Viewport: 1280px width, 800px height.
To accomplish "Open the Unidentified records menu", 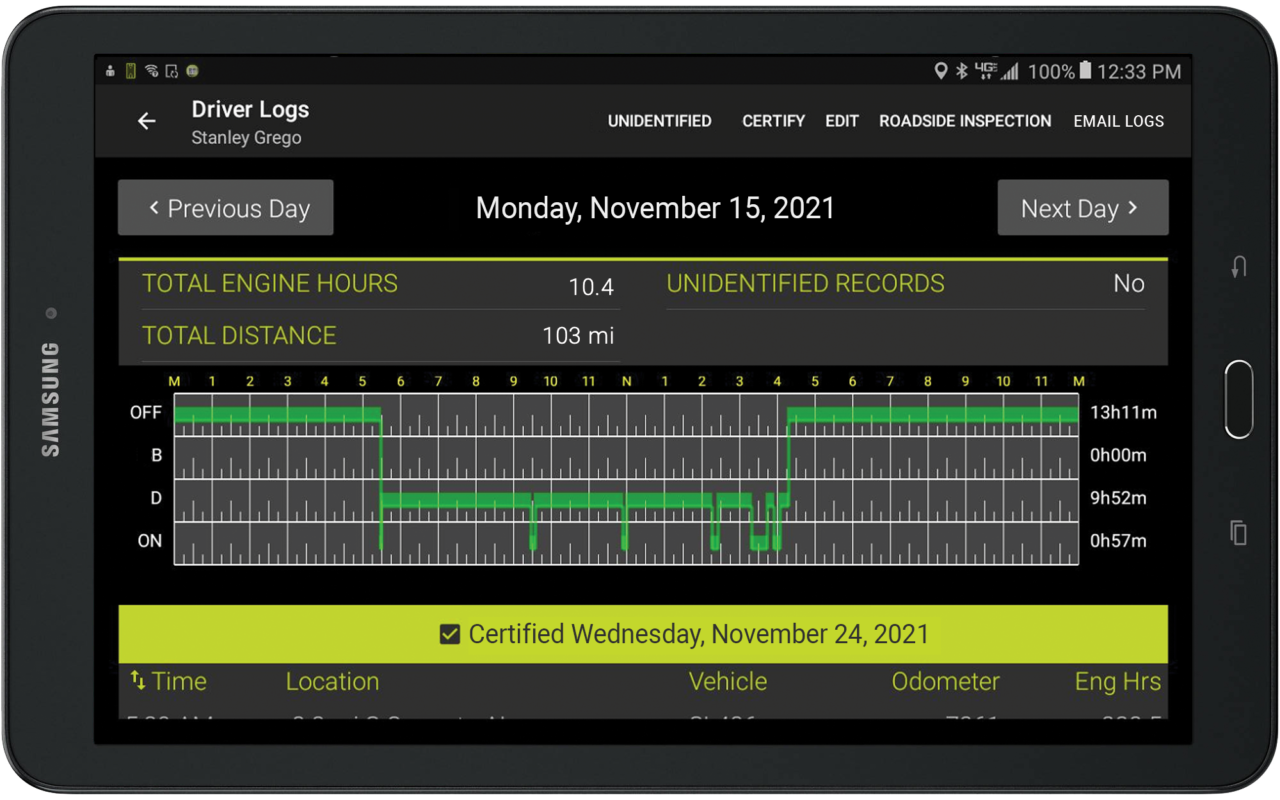I will [x=659, y=121].
